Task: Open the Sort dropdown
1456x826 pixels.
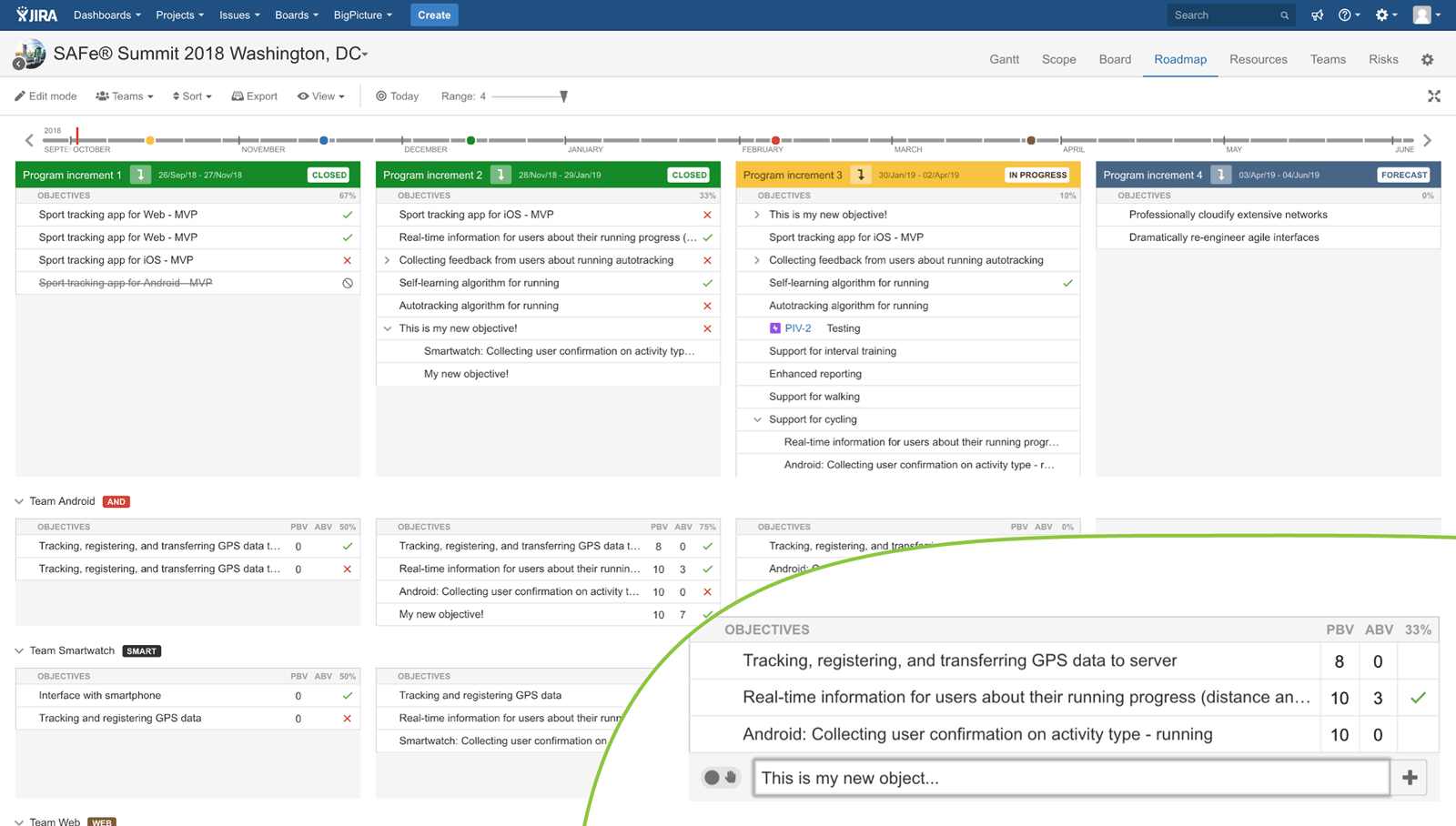Action: (191, 96)
